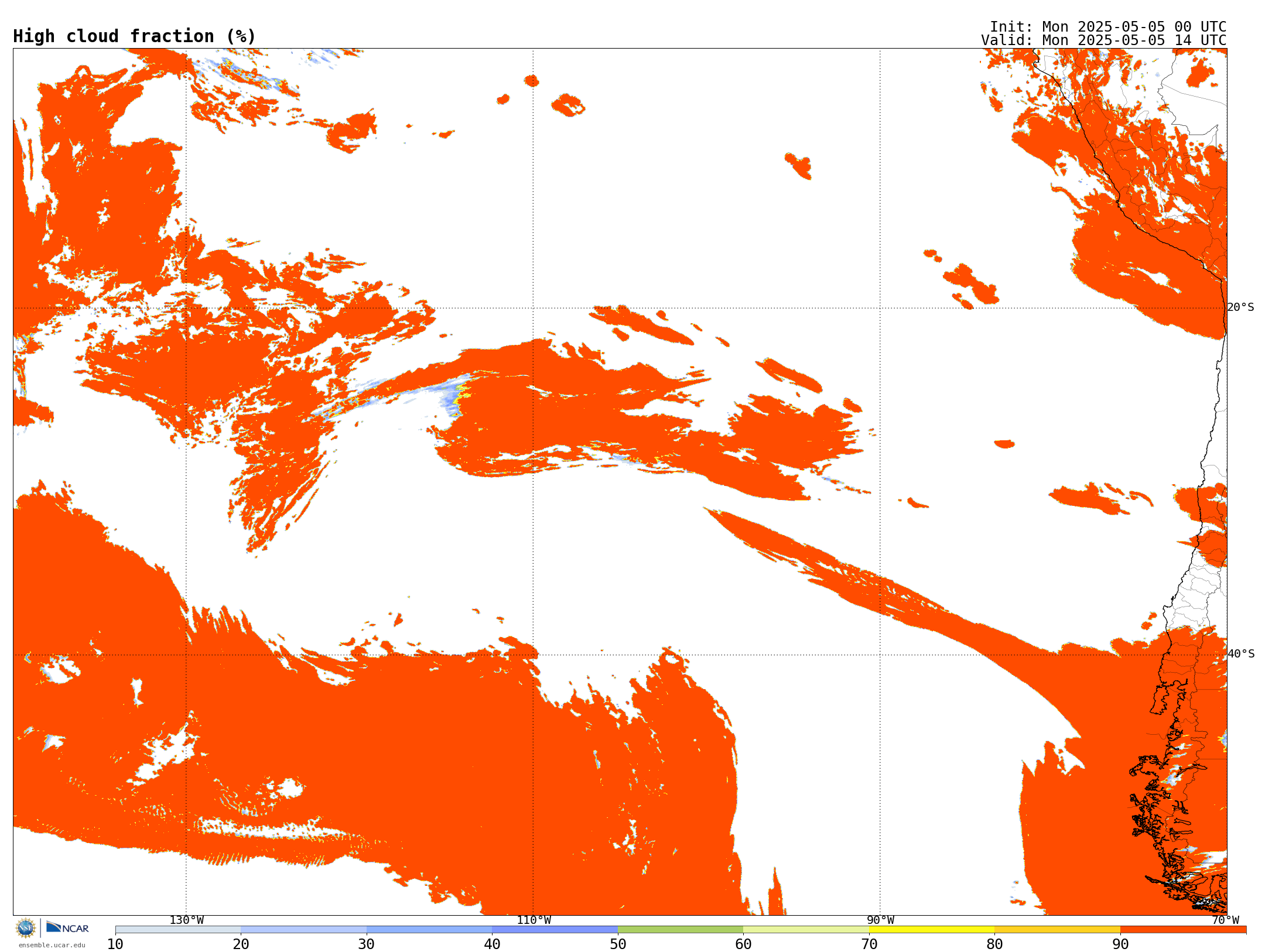Click the 20–30 light blue colorbar segment

point(303,930)
